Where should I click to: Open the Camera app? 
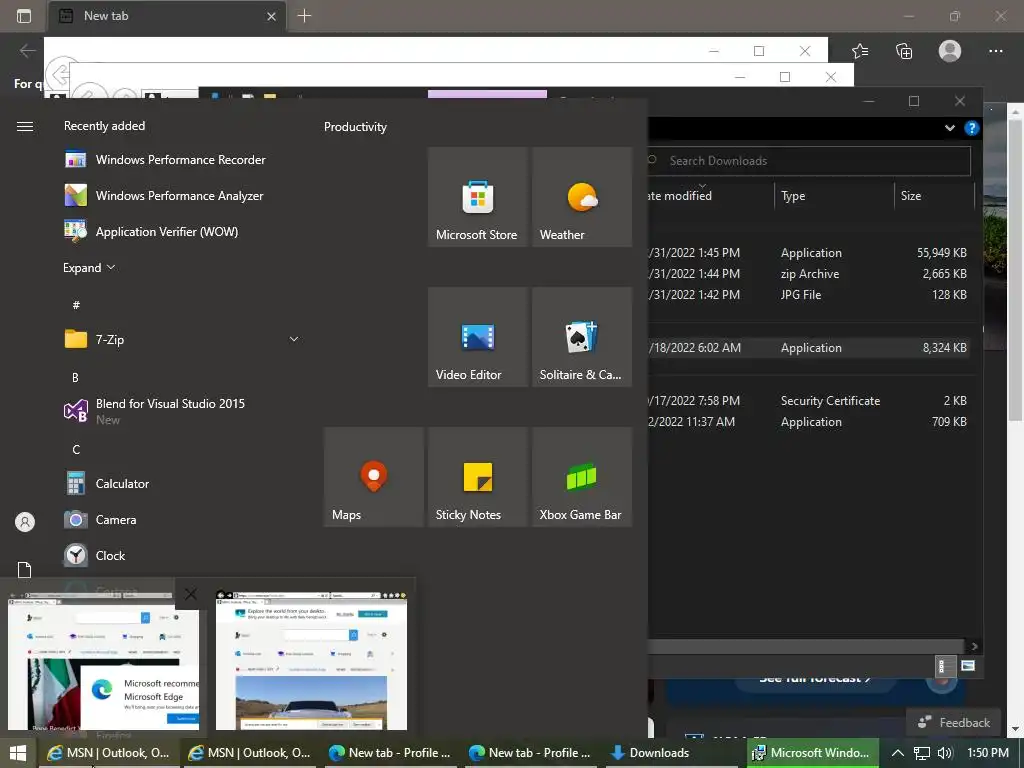click(100, 520)
